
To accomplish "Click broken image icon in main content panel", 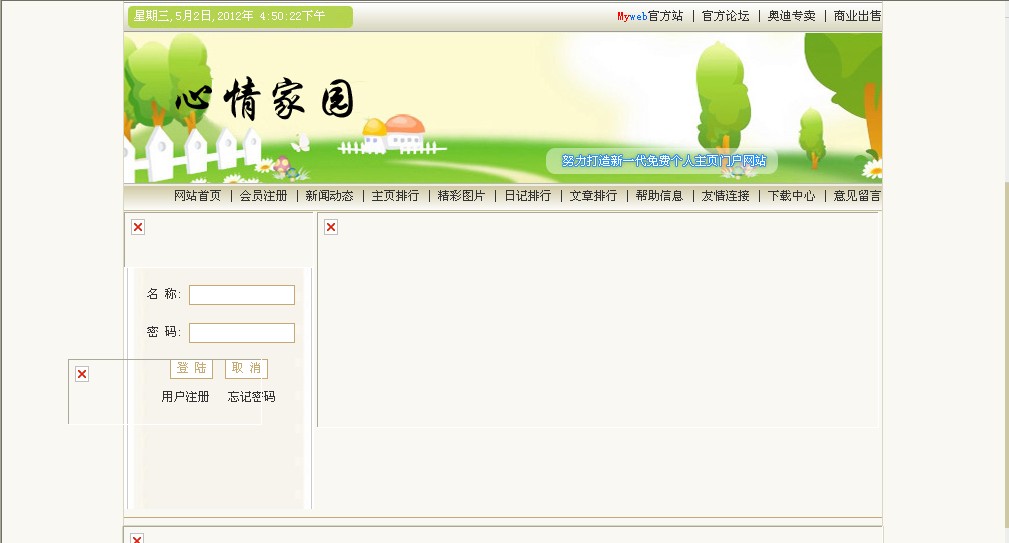I will [331, 227].
